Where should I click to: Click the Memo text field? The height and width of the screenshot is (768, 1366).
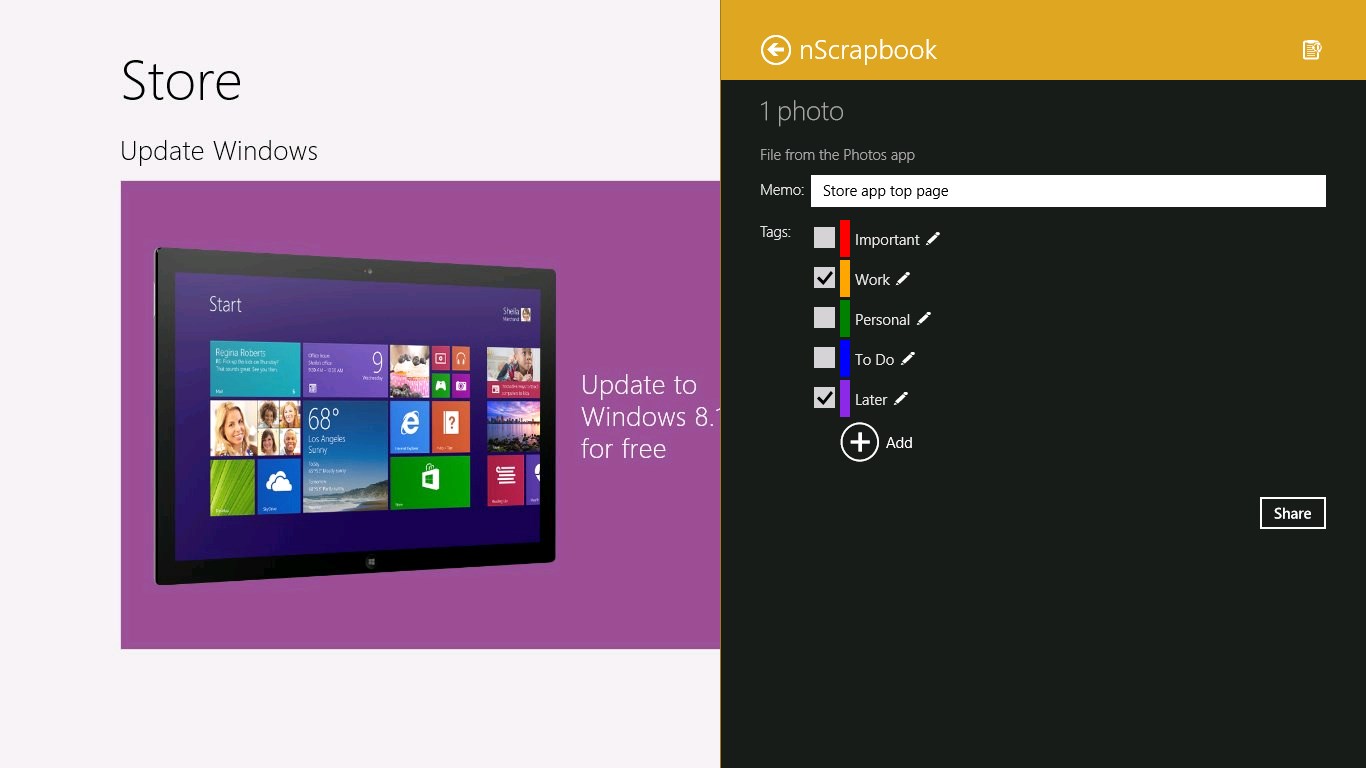point(1067,191)
